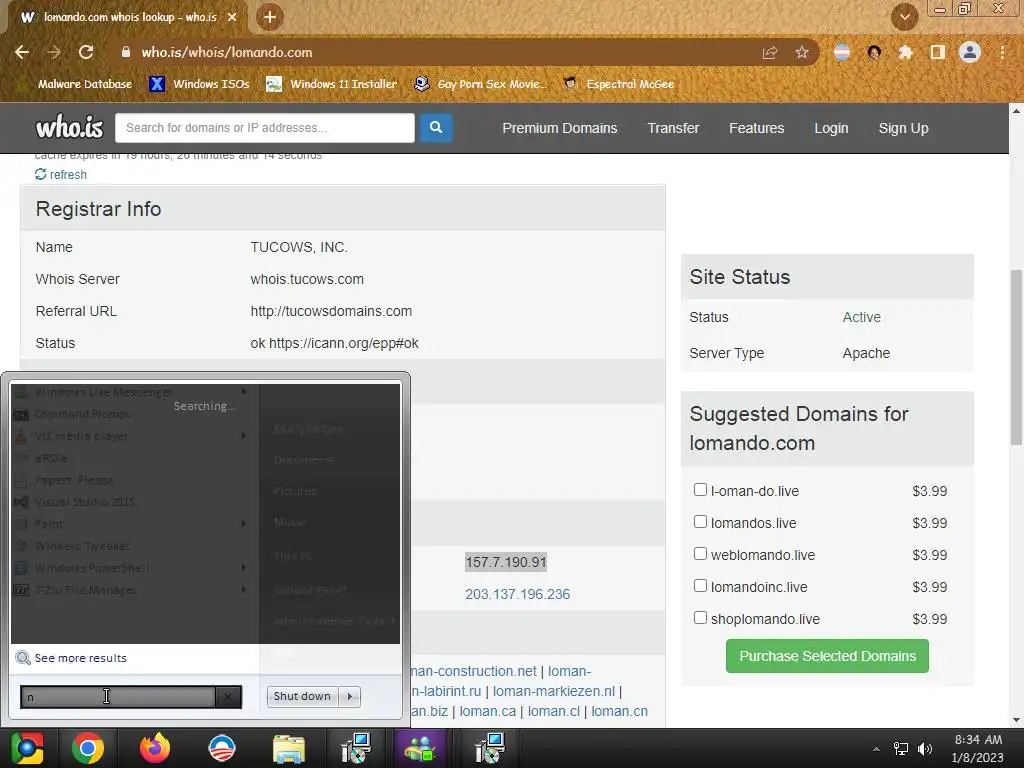
Task: Open Firefox from the taskbar
Action: pos(155,748)
